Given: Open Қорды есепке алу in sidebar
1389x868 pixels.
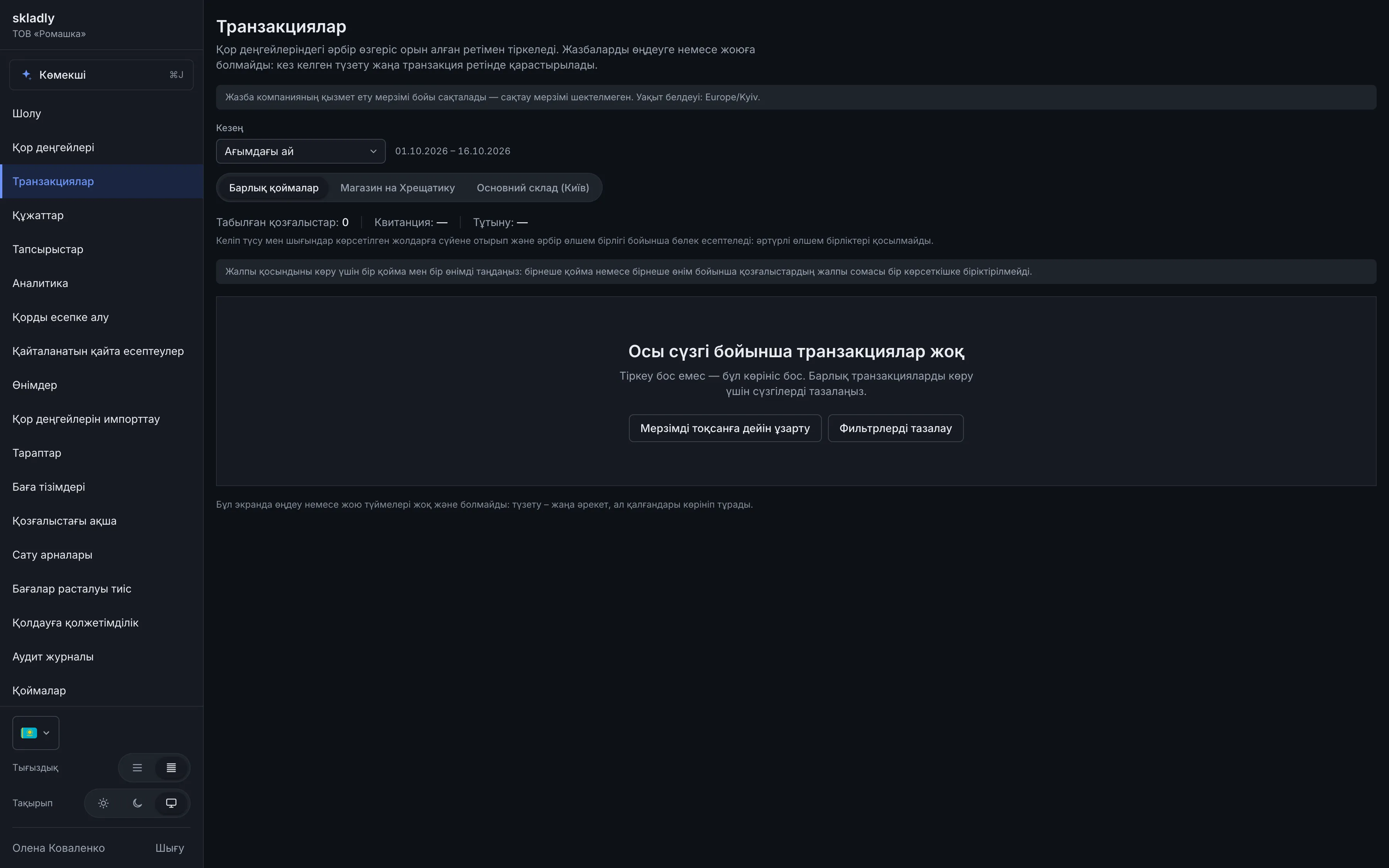Looking at the screenshot, I should (101, 317).
